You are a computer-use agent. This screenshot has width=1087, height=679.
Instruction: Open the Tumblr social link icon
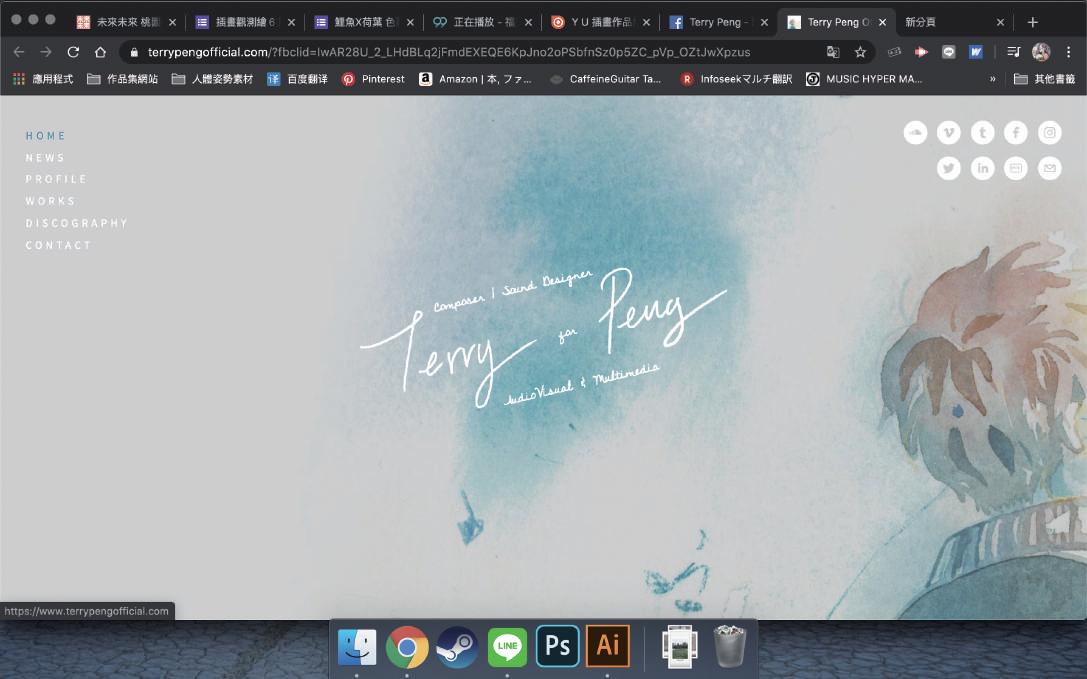[x=982, y=132]
